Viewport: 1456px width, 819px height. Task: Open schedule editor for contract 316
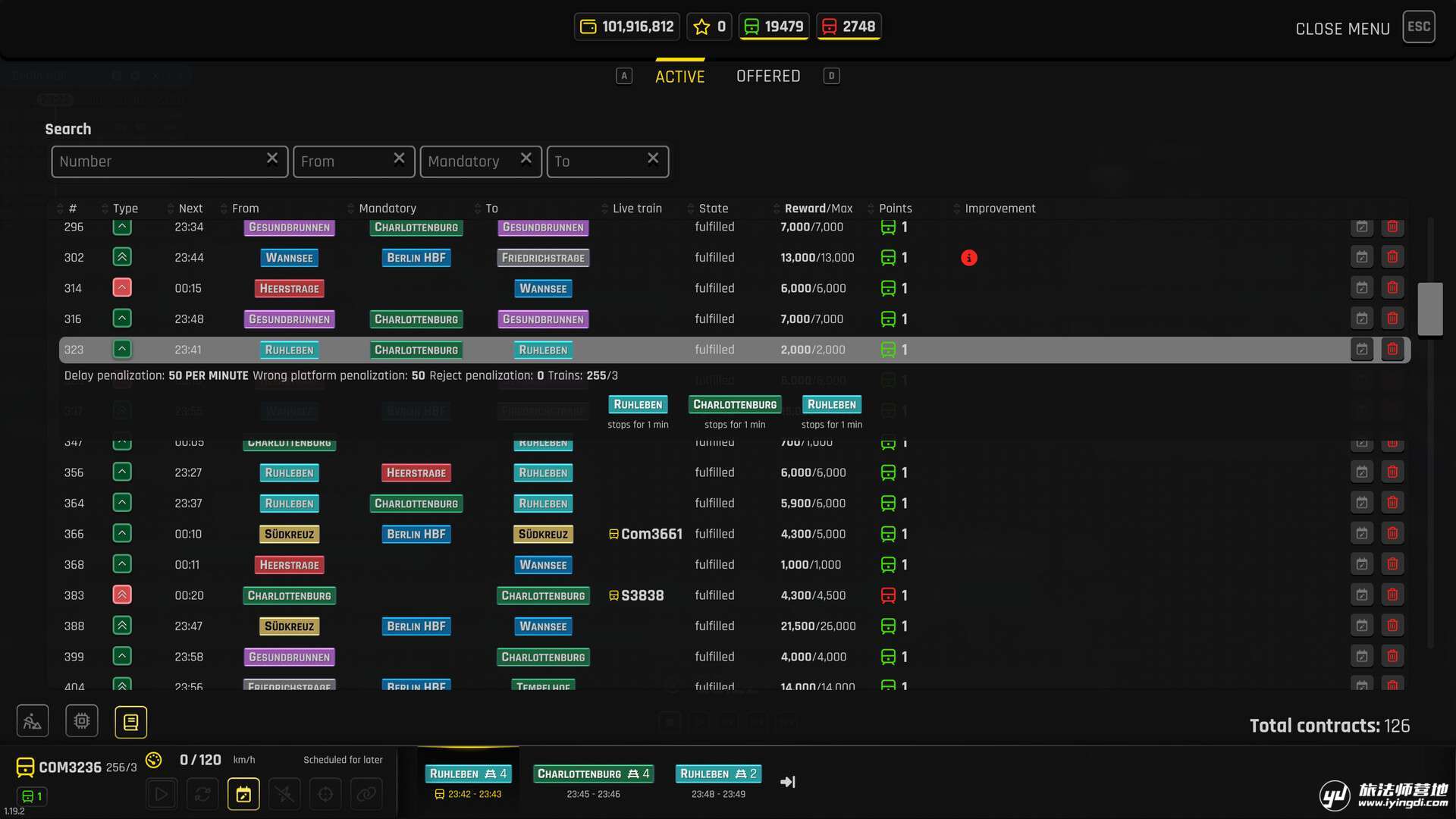point(1362,318)
